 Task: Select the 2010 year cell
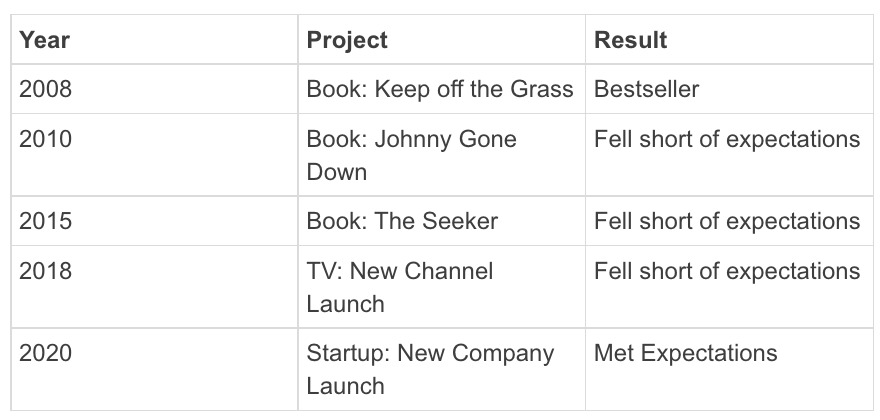coord(46,139)
